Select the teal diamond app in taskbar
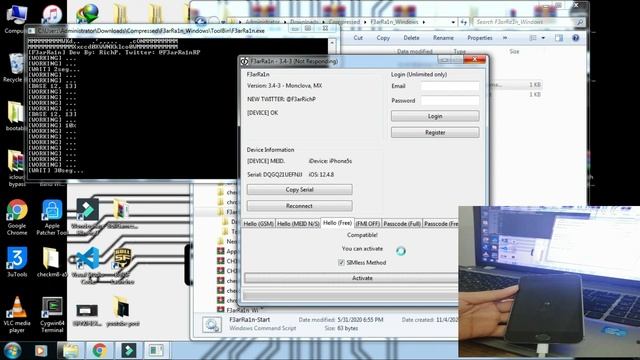 [129, 351]
